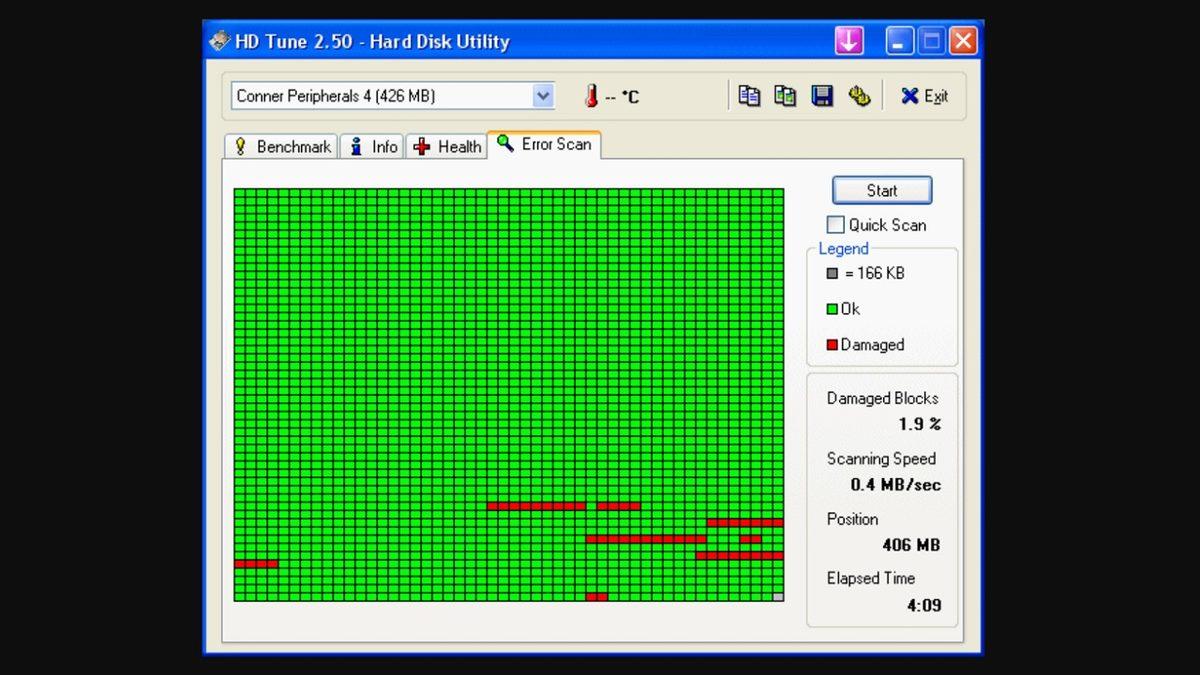
Task: Click the copy text to clipboard icon
Action: [x=749, y=96]
